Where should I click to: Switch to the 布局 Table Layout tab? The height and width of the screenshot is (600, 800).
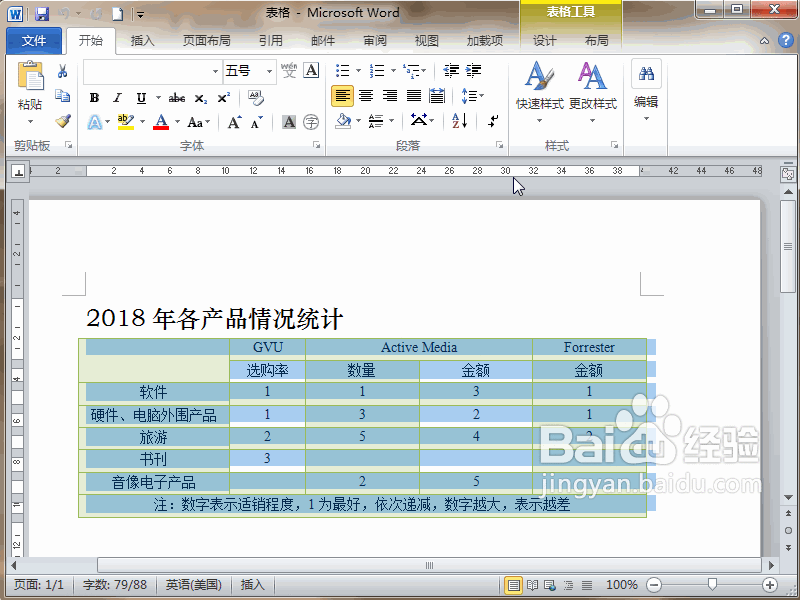596,41
